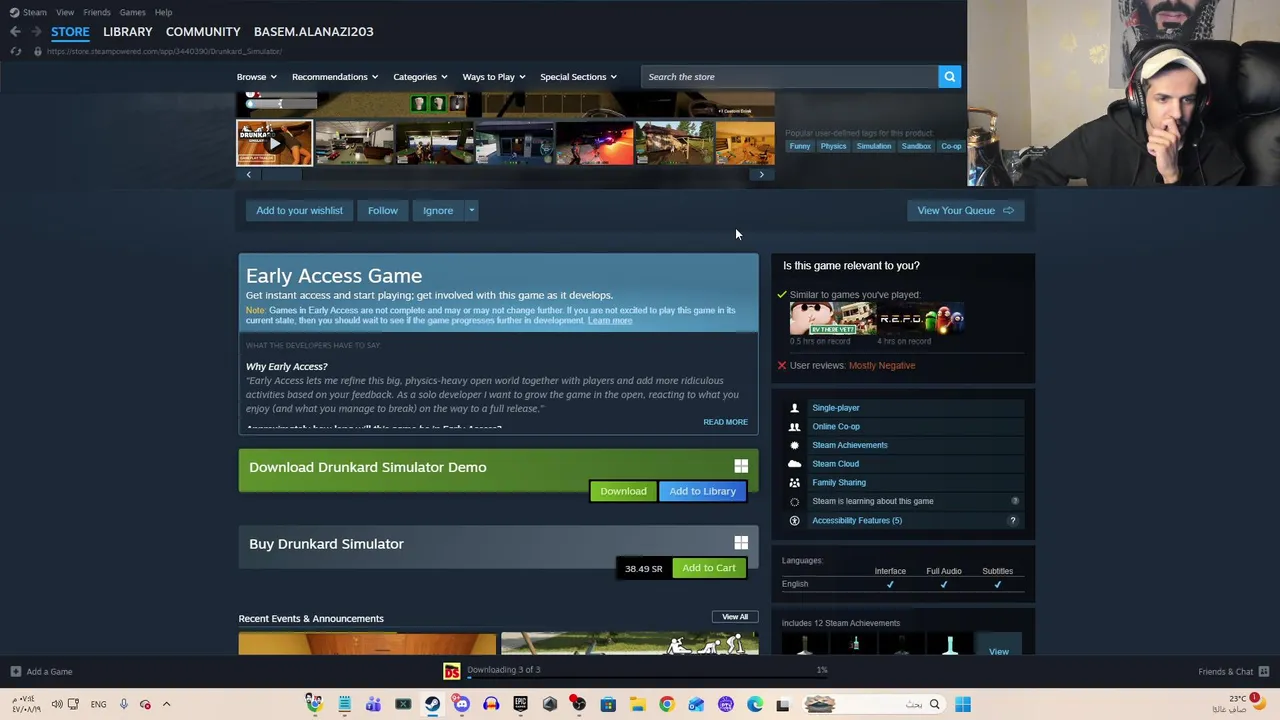Click the blue store search magnifier icon

click(949, 77)
